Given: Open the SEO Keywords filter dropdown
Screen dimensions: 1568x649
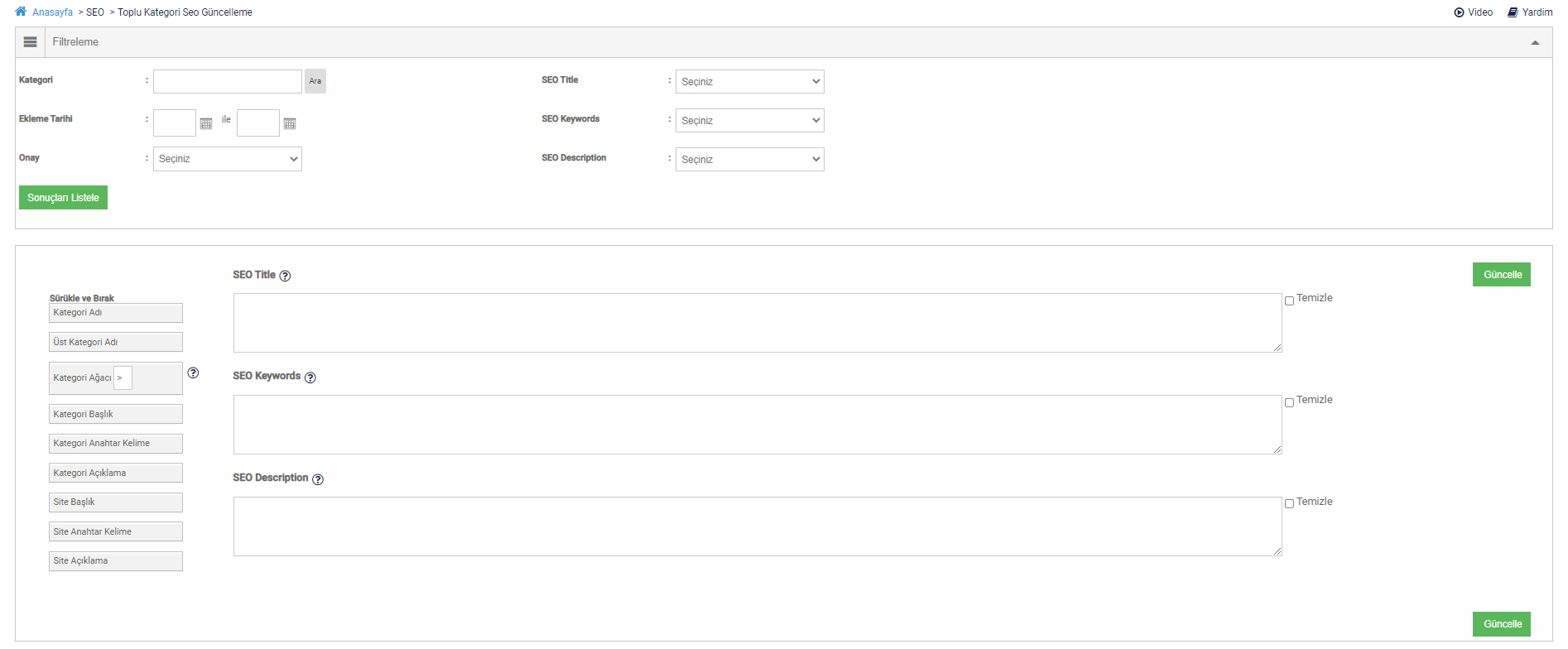Looking at the screenshot, I should click(749, 120).
